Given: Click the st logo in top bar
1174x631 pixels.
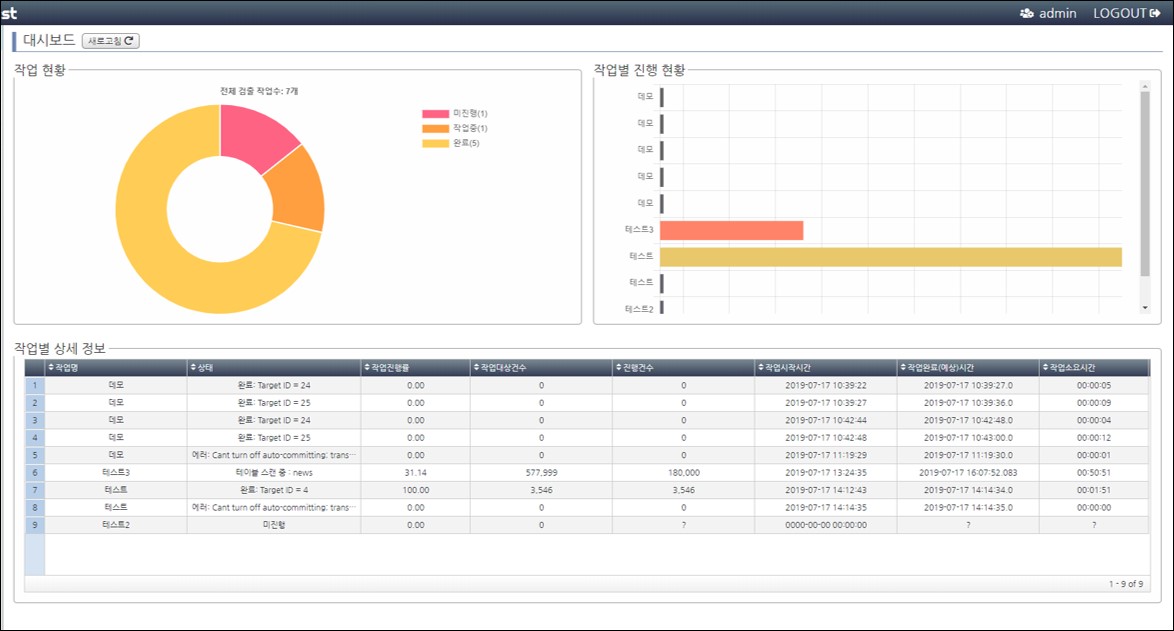Looking at the screenshot, I should (x=9, y=13).
